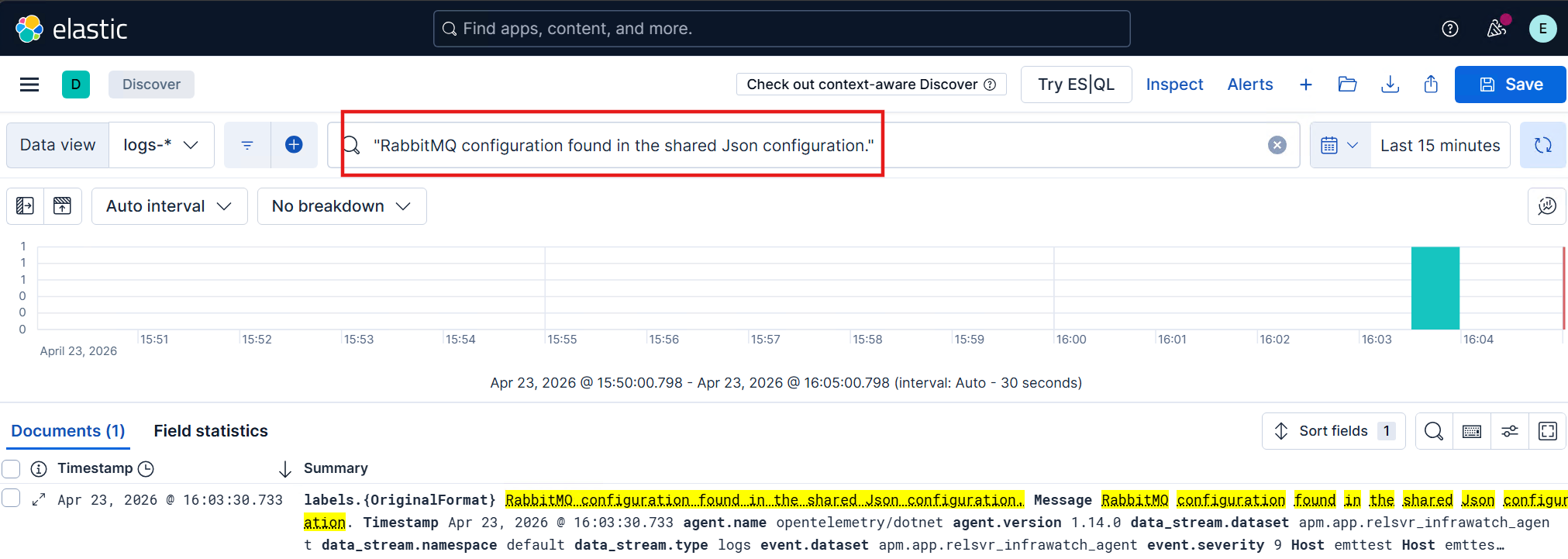The image size is (1568, 559).
Task: Open the newsfeed notifications icon
Action: tap(1497, 29)
